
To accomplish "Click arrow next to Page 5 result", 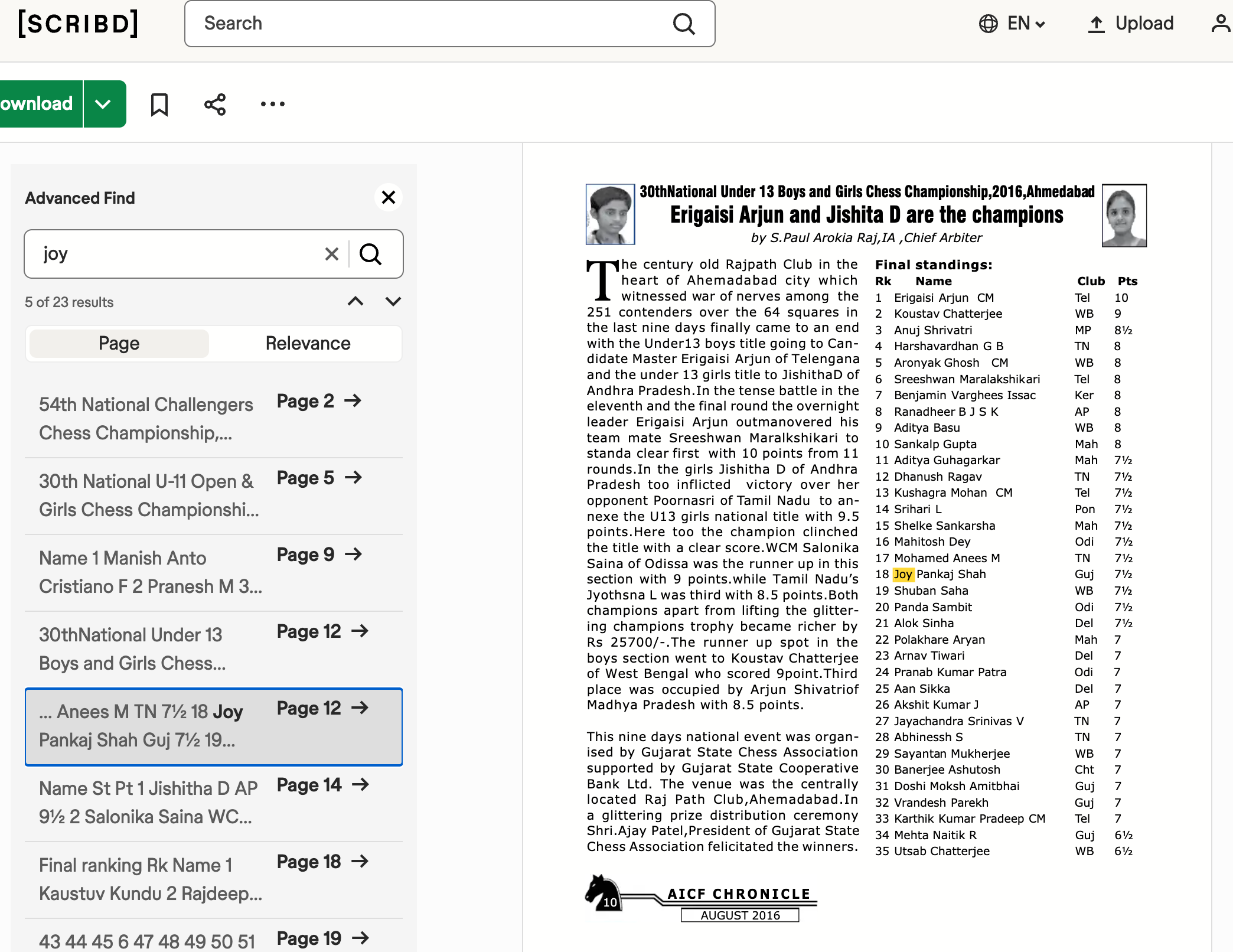I will 353,478.
